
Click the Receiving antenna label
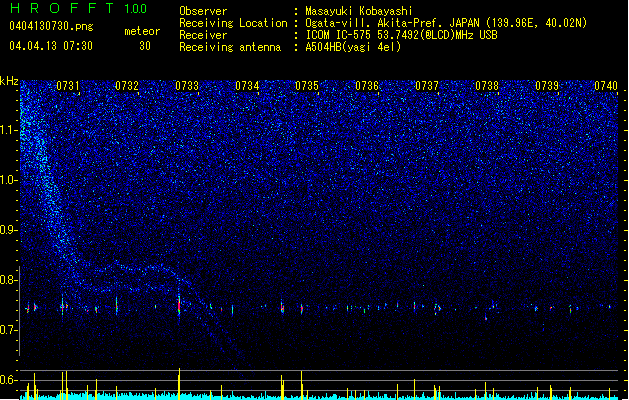pyautogui.click(x=230, y=47)
